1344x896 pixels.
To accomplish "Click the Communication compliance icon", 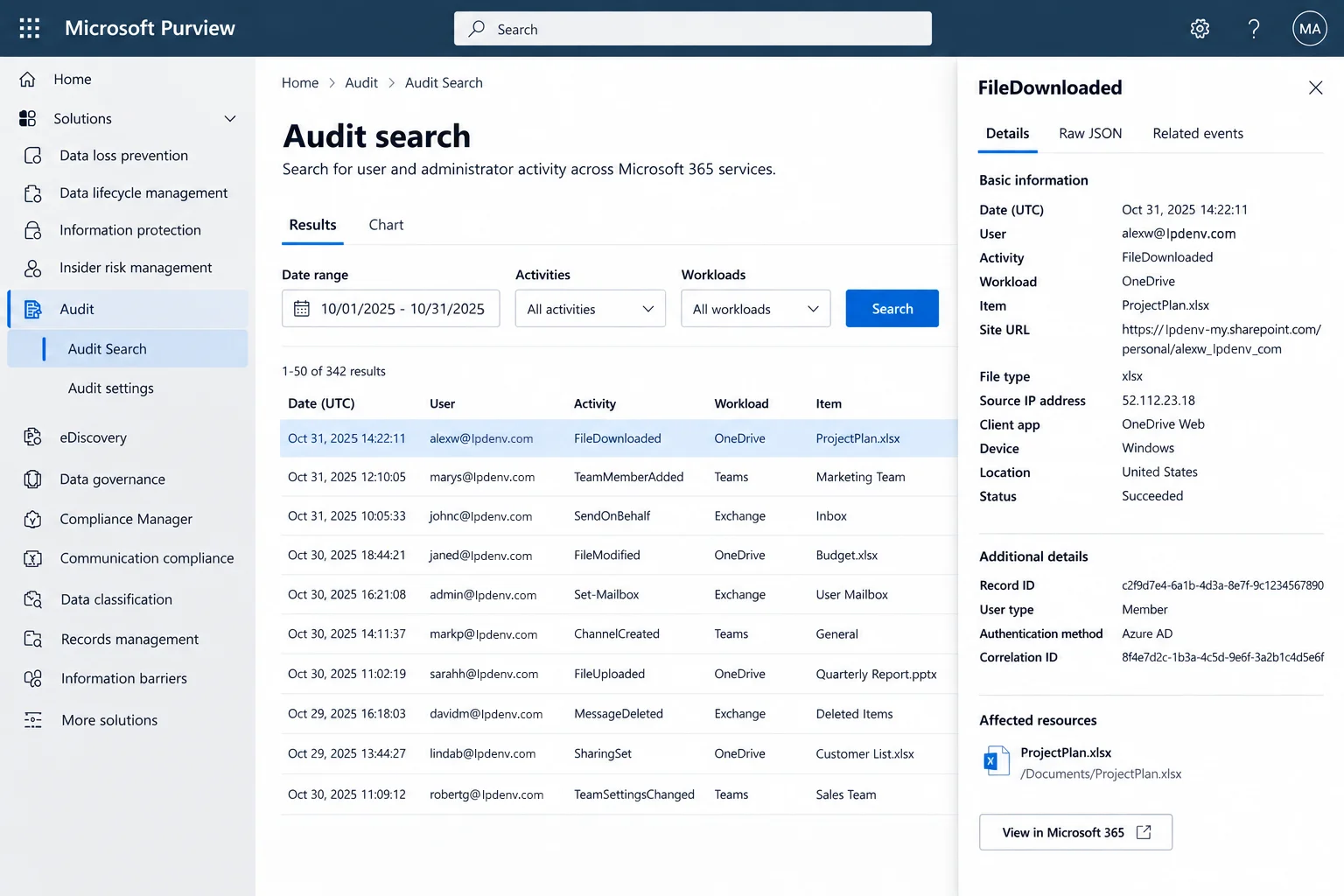I will (x=33, y=558).
